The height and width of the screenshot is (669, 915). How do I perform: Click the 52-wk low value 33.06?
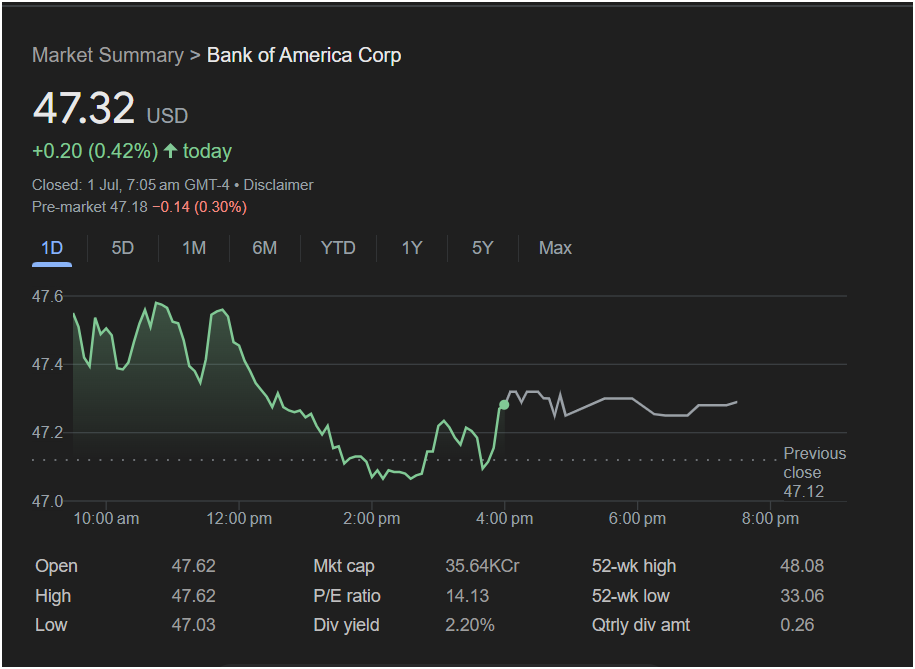[x=802, y=596]
